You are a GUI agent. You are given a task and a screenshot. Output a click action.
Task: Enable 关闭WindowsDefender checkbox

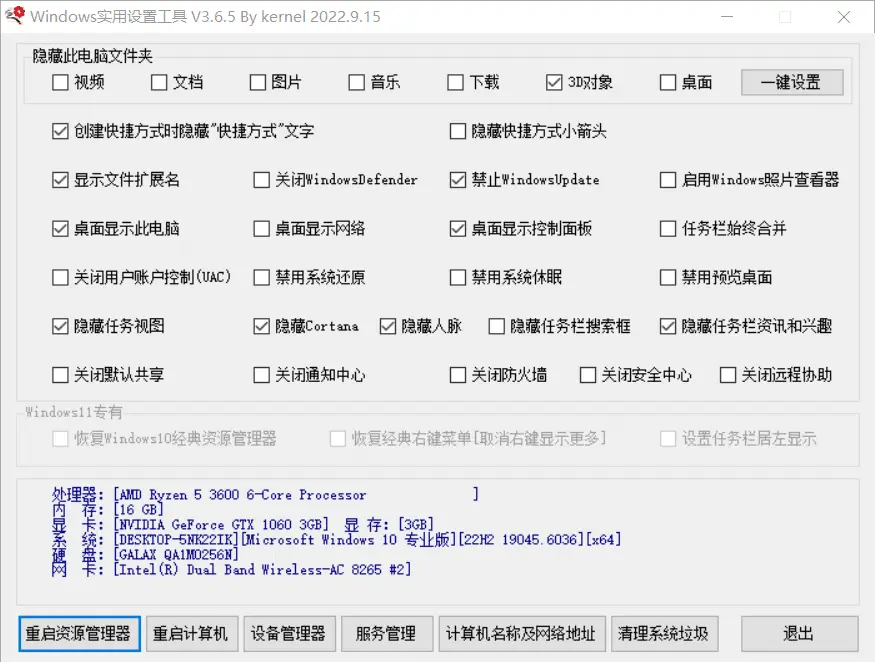coord(261,180)
